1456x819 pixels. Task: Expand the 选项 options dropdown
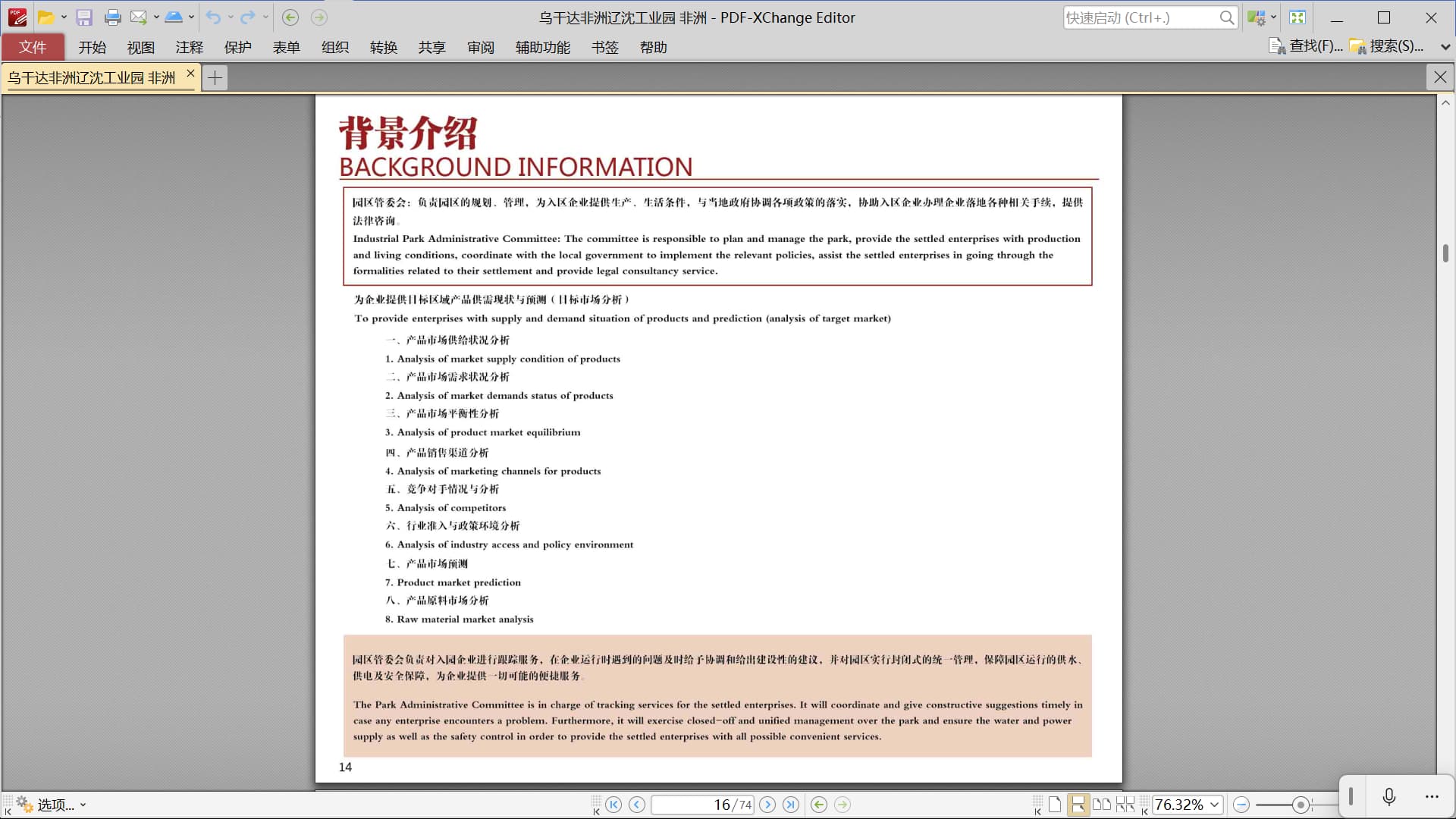(x=83, y=805)
